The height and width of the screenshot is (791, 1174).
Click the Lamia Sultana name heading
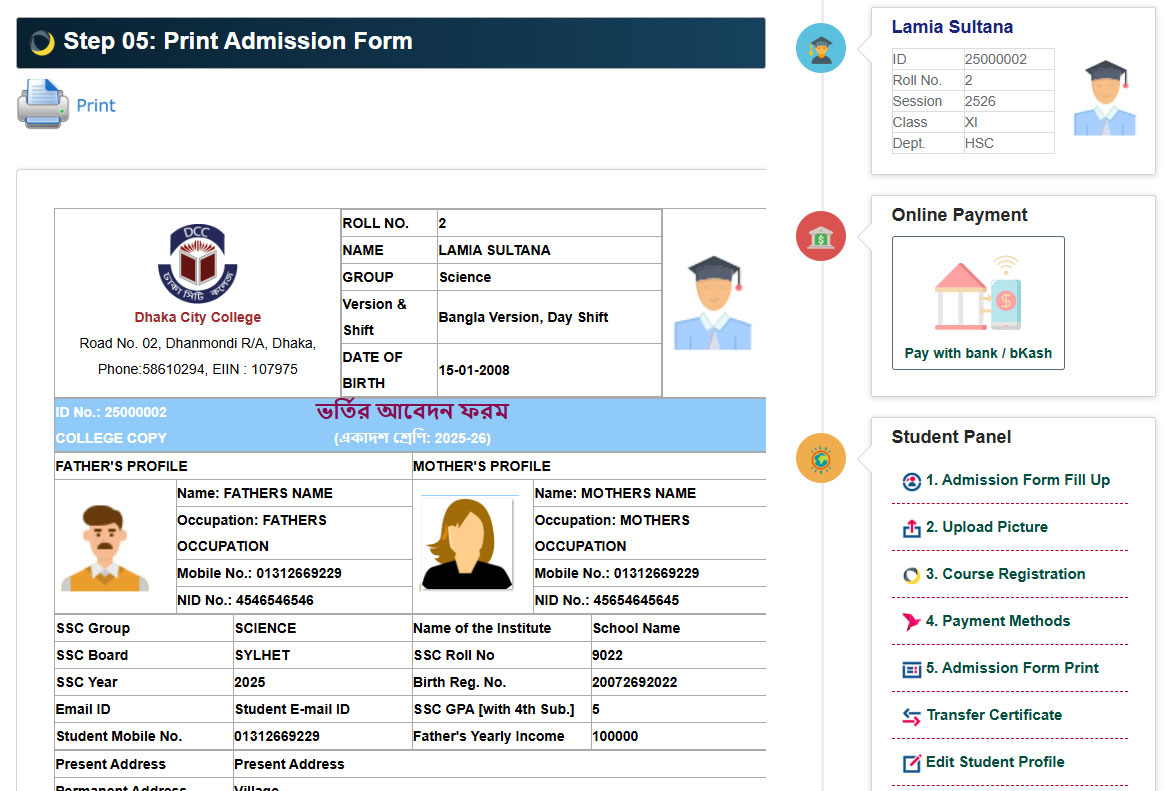tap(952, 27)
